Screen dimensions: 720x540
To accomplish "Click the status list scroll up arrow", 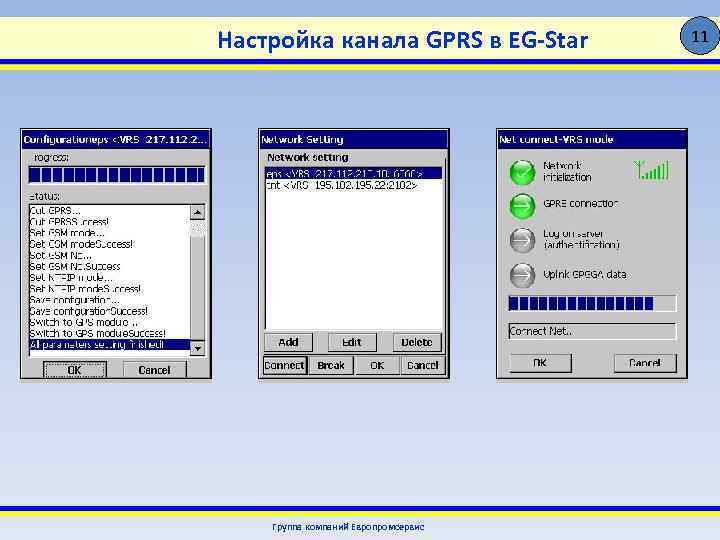I will click(x=197, y=212).
